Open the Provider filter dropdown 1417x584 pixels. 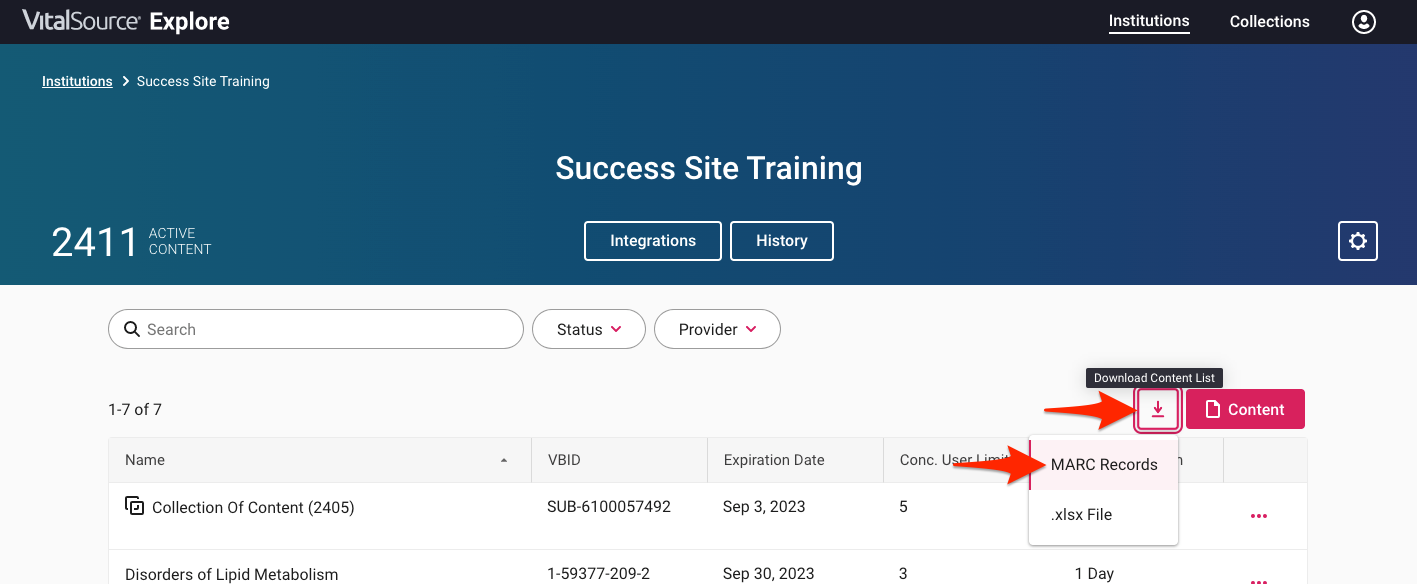pos(717,328)
